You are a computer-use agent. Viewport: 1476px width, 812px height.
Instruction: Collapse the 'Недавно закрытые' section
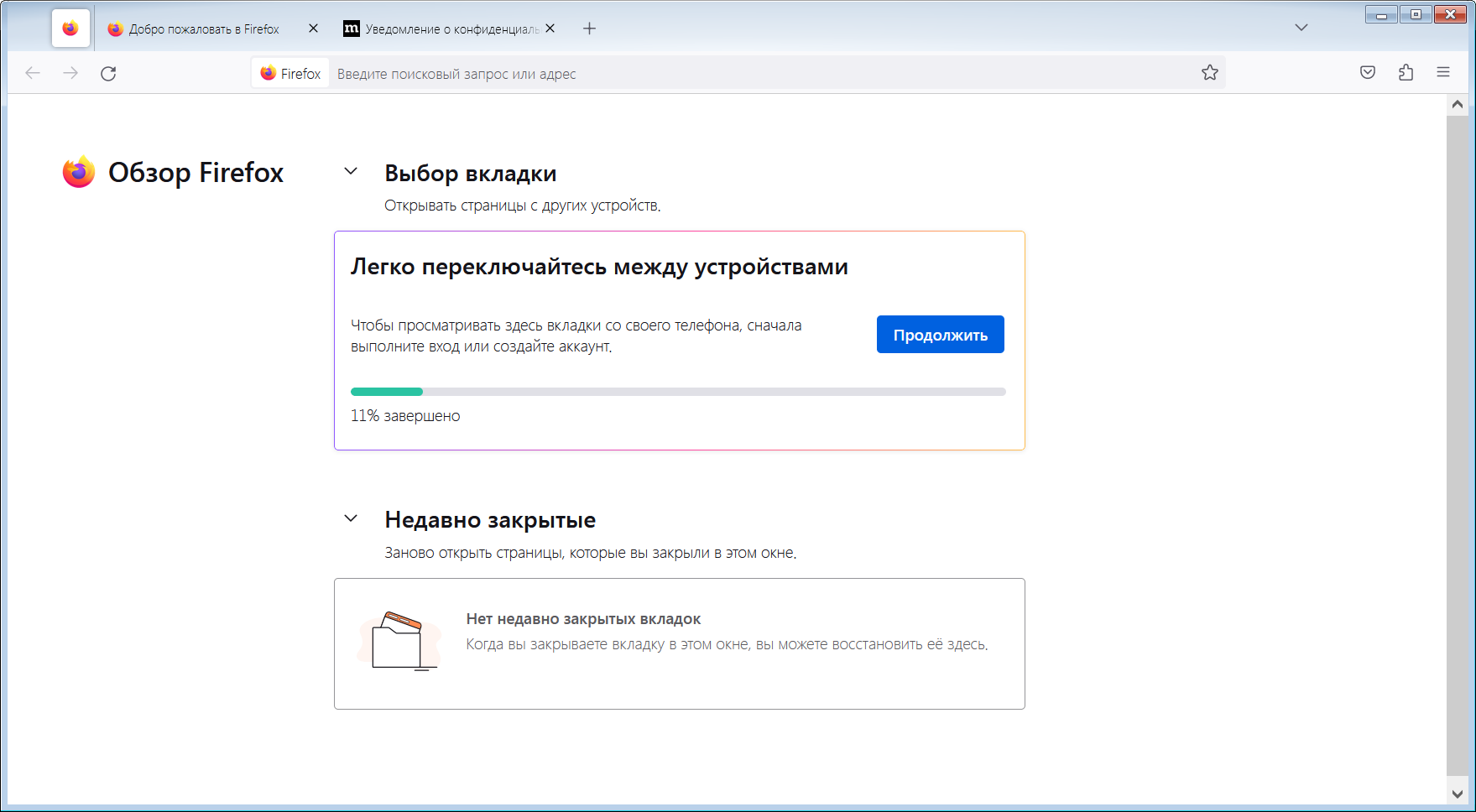click(x=351, y=519)
